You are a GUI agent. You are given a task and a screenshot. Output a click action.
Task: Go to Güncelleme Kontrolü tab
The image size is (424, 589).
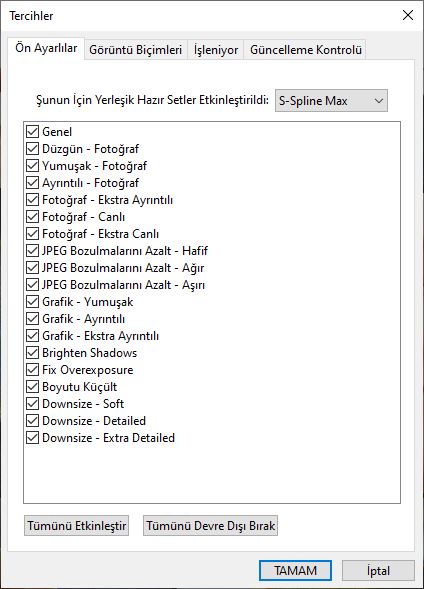[x=305, y=50]
